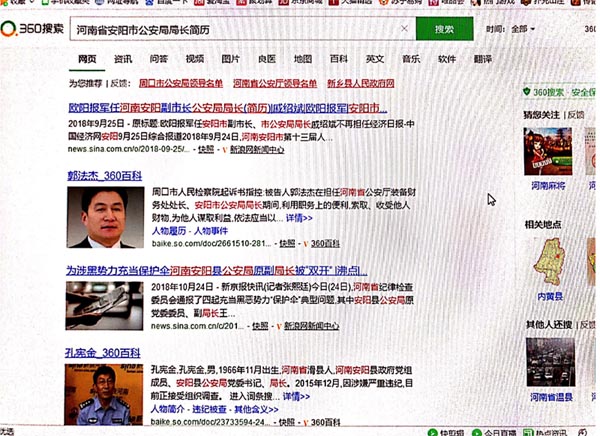Switch to the 地图 tab
The height and width of the screenshot is (436, 600).
303,60
